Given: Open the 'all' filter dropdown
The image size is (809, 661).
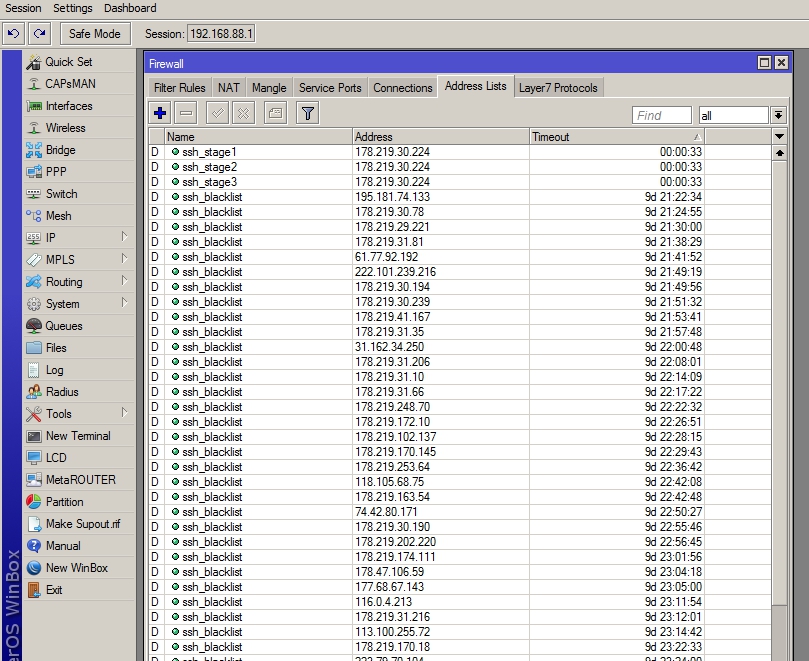Looking at the screenshot, I should (x=778, y=116).
